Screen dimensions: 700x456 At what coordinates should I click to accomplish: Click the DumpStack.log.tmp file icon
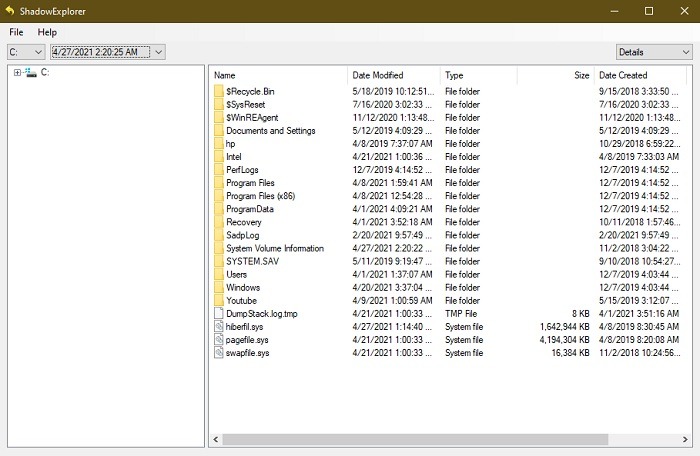tap(219, 314)
